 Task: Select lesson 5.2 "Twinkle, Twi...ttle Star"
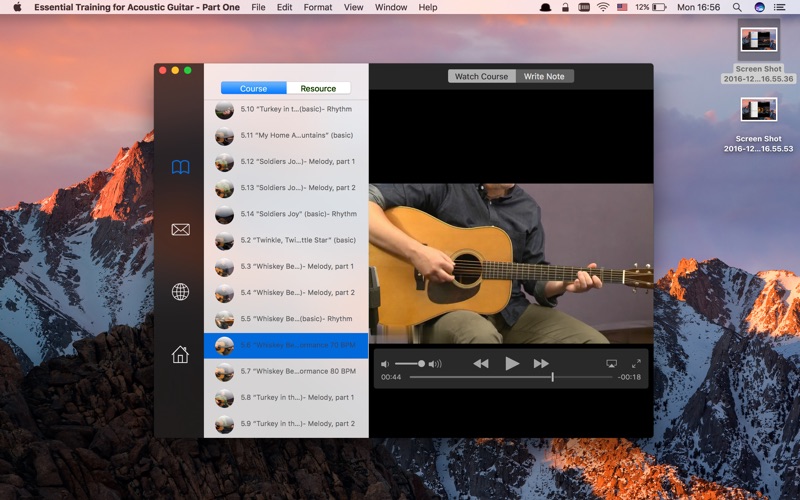tap(286, 240)
